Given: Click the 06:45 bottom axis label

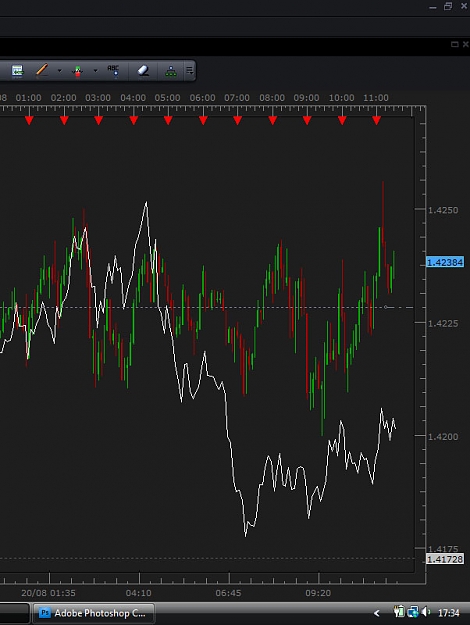Looking at the screenshot, I should point(228,593).
